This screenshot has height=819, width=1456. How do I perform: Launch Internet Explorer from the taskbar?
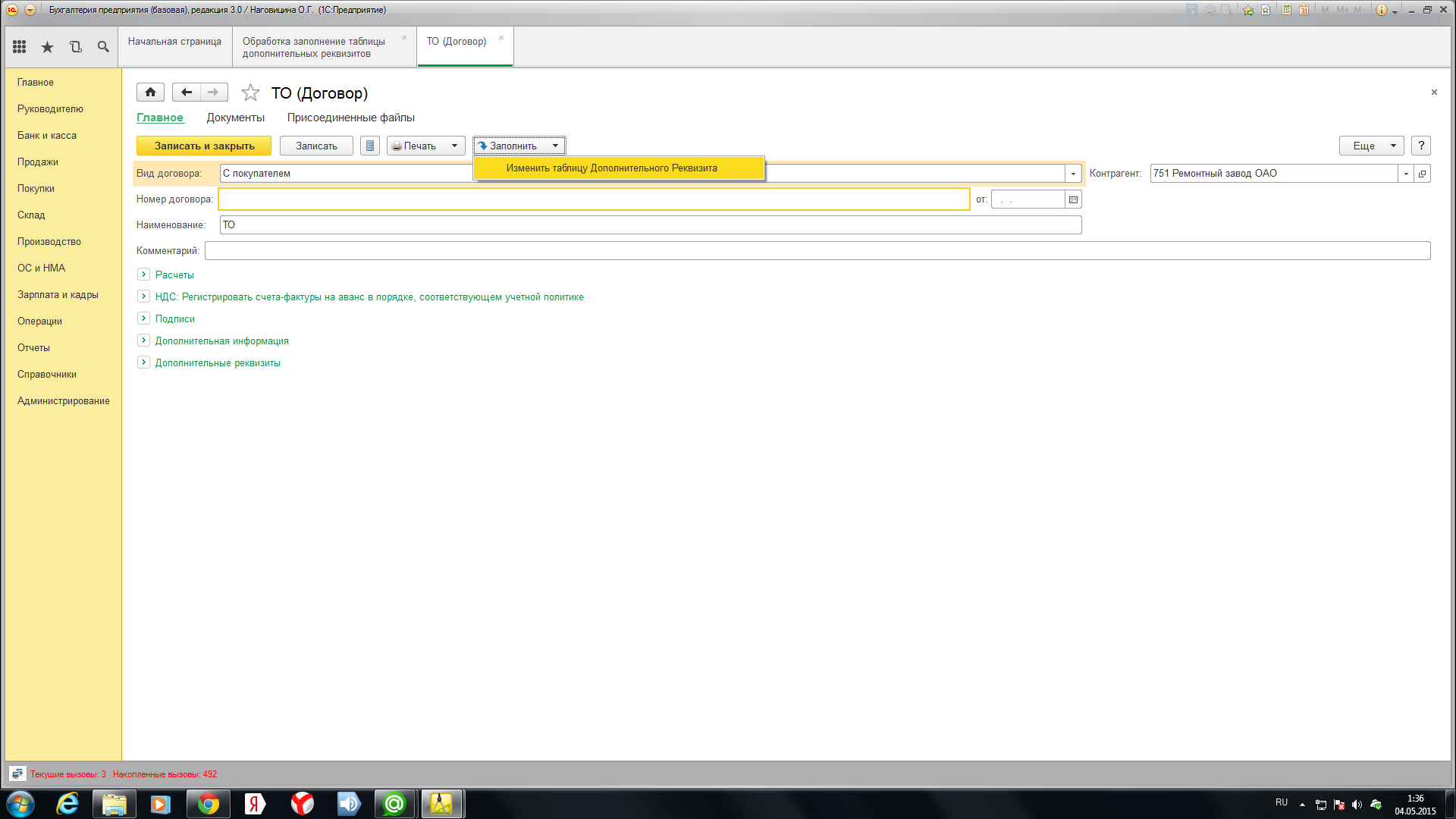(67, 804)
